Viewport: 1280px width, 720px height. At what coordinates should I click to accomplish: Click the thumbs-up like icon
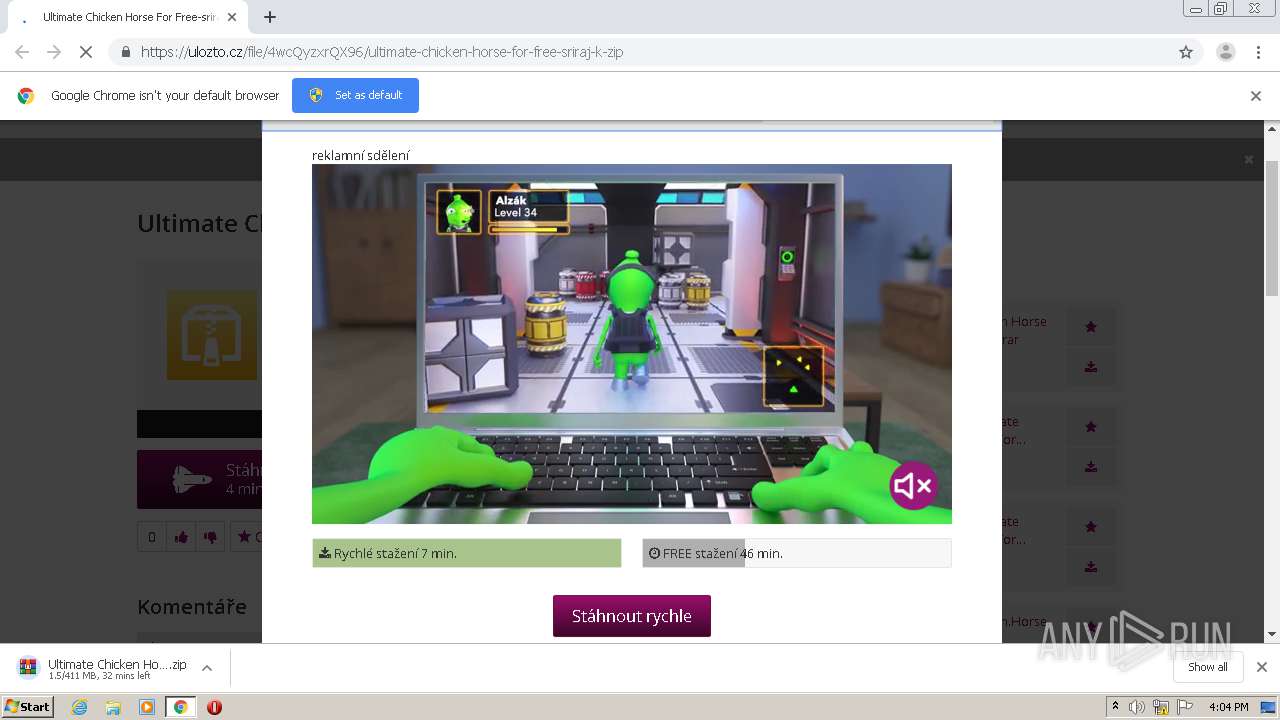coord(181,537)
